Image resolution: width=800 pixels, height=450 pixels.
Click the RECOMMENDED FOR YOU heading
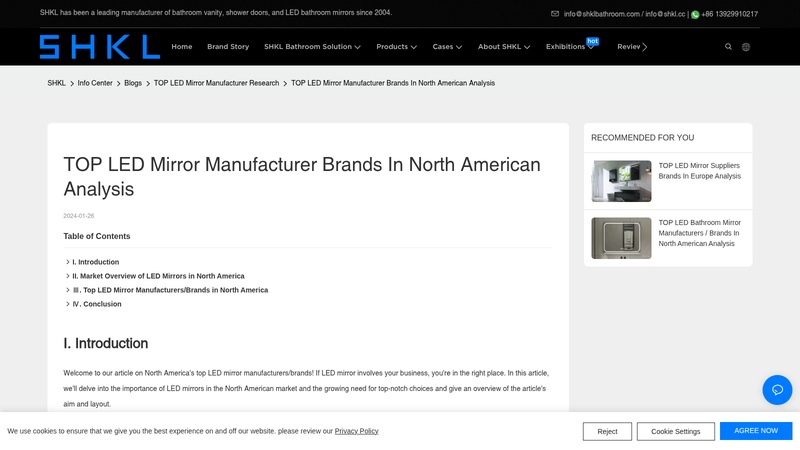(x=642, y=138)
